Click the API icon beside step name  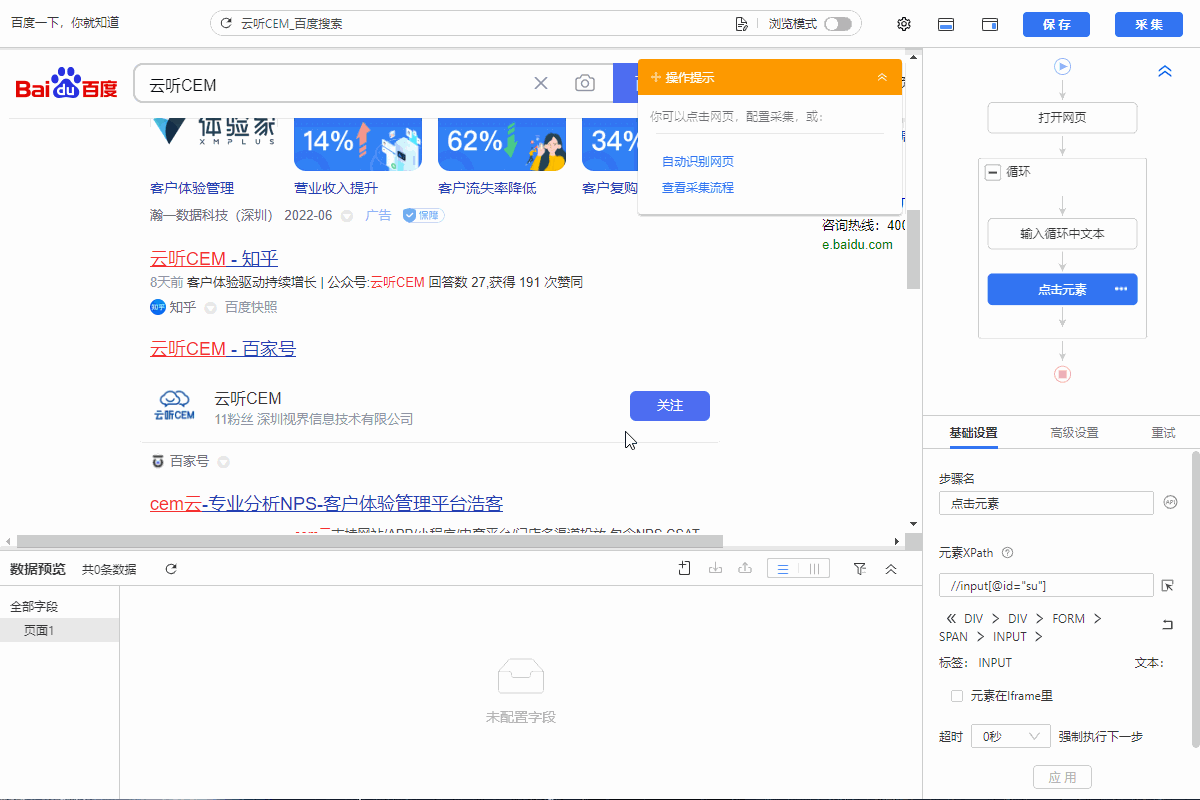(x=1170, y=502)
